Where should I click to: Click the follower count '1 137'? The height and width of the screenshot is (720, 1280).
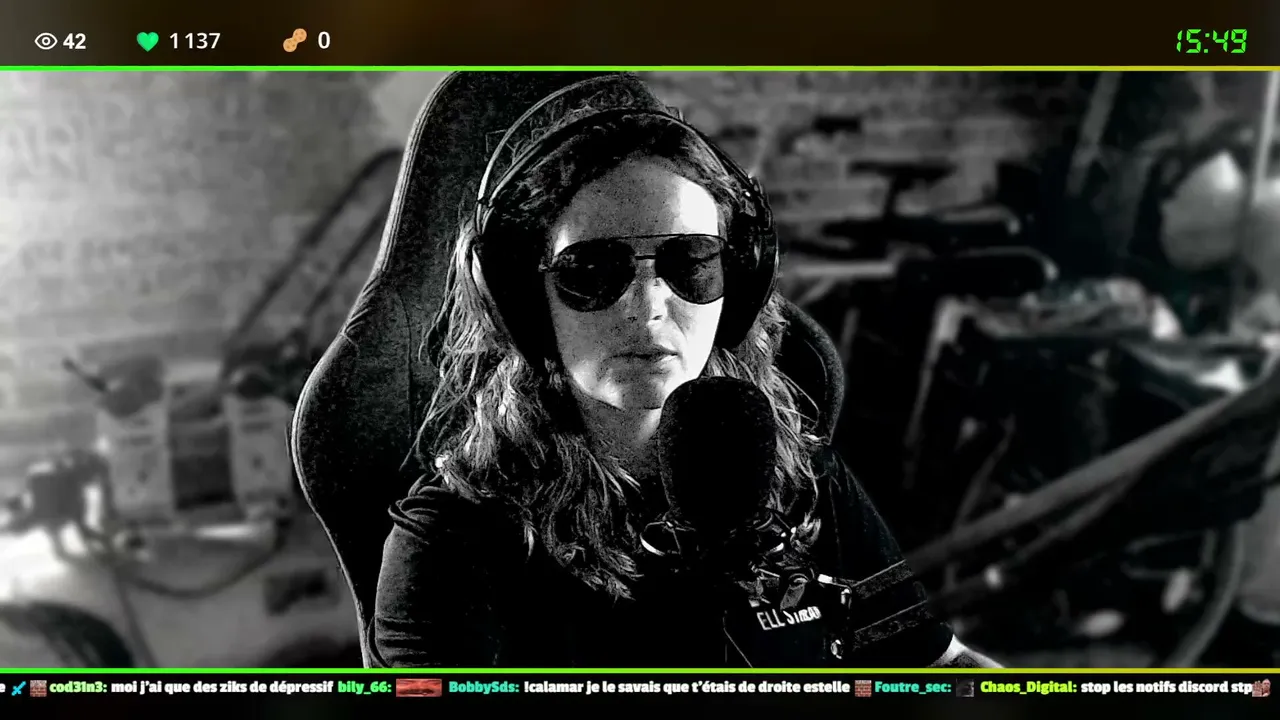click(x=194, y=41)
